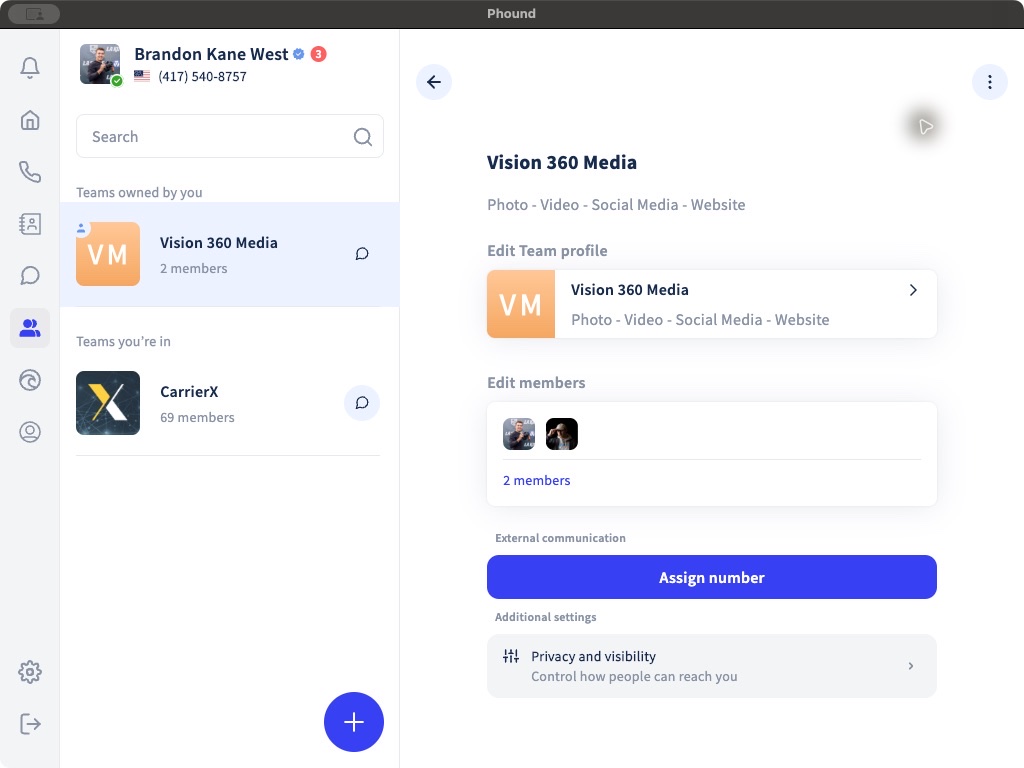Click the red 3 notification badge
The width and height of the screenshot is (1024, 768).
point(318,54)
